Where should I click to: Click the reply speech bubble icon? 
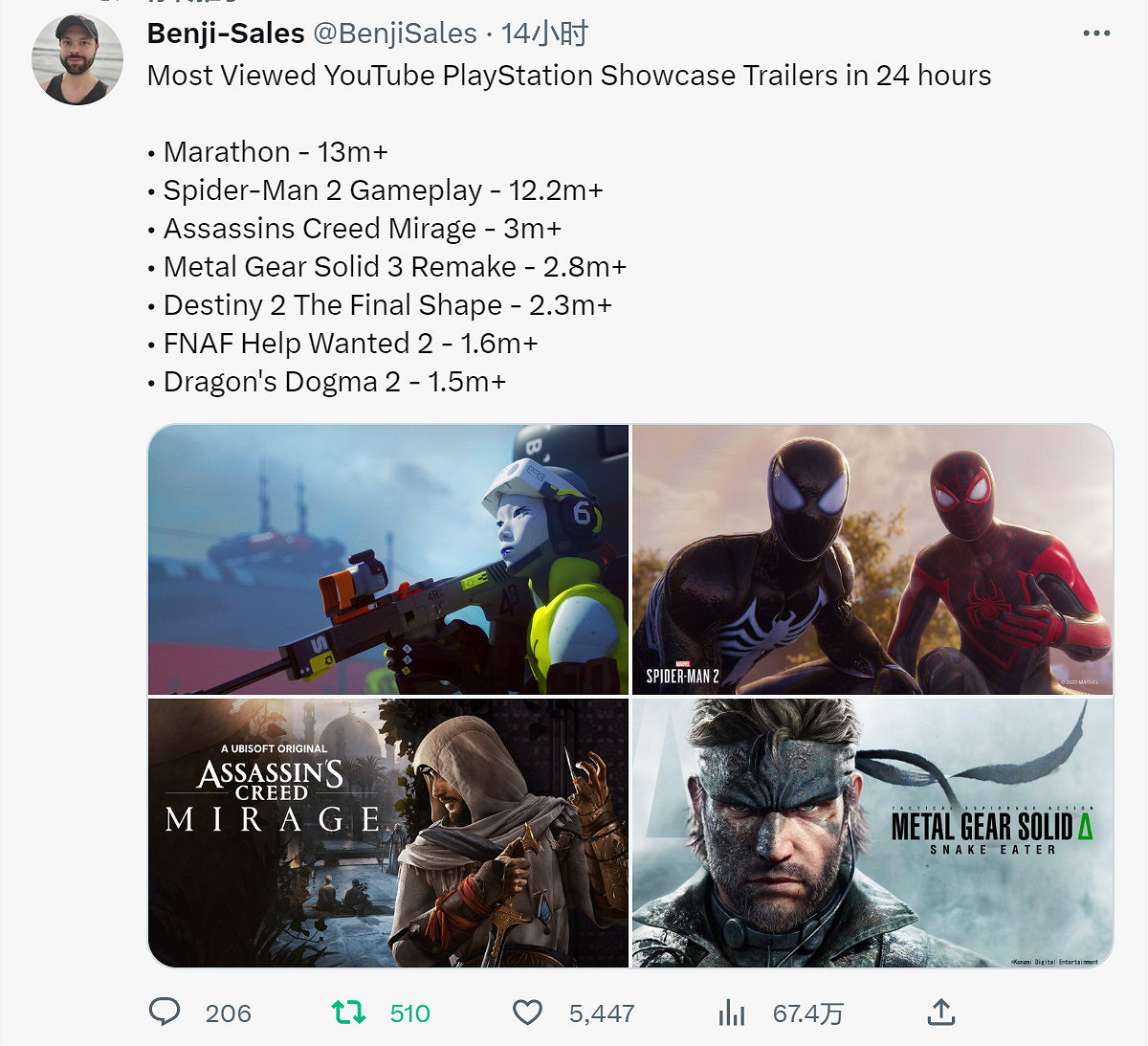(165, 1012)
